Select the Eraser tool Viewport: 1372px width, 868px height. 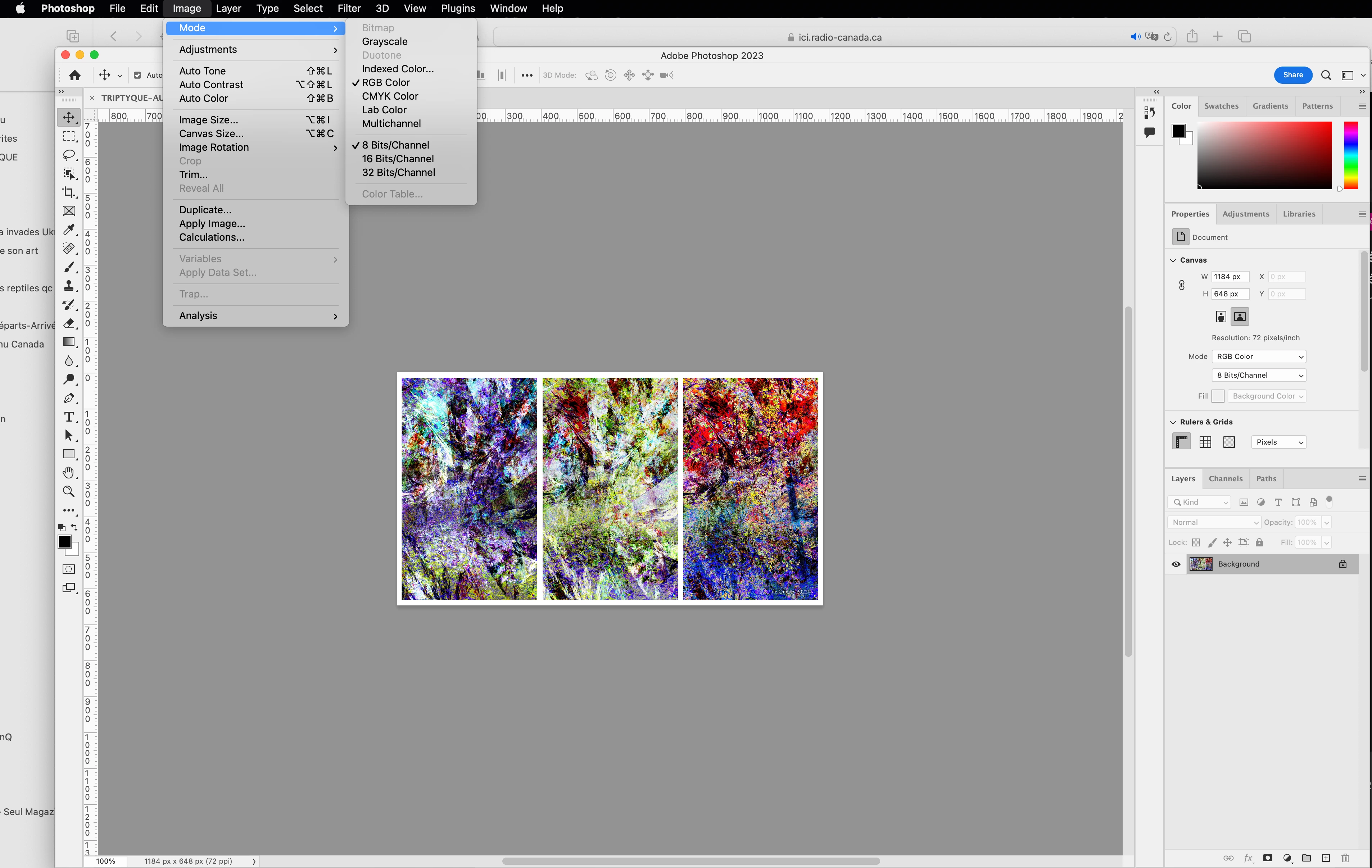point(69,323)
